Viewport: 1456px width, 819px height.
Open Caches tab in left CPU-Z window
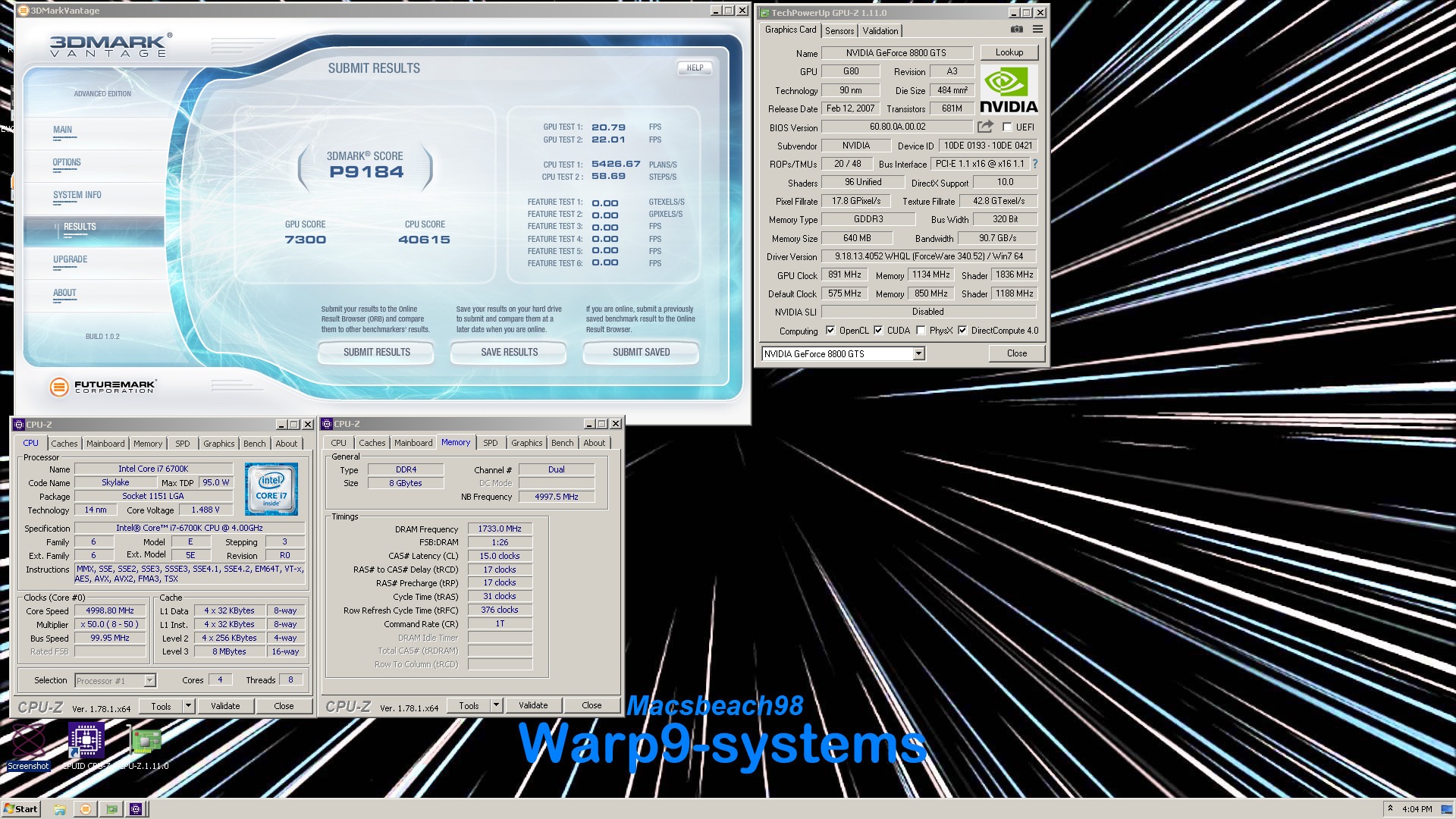[64, 444]
